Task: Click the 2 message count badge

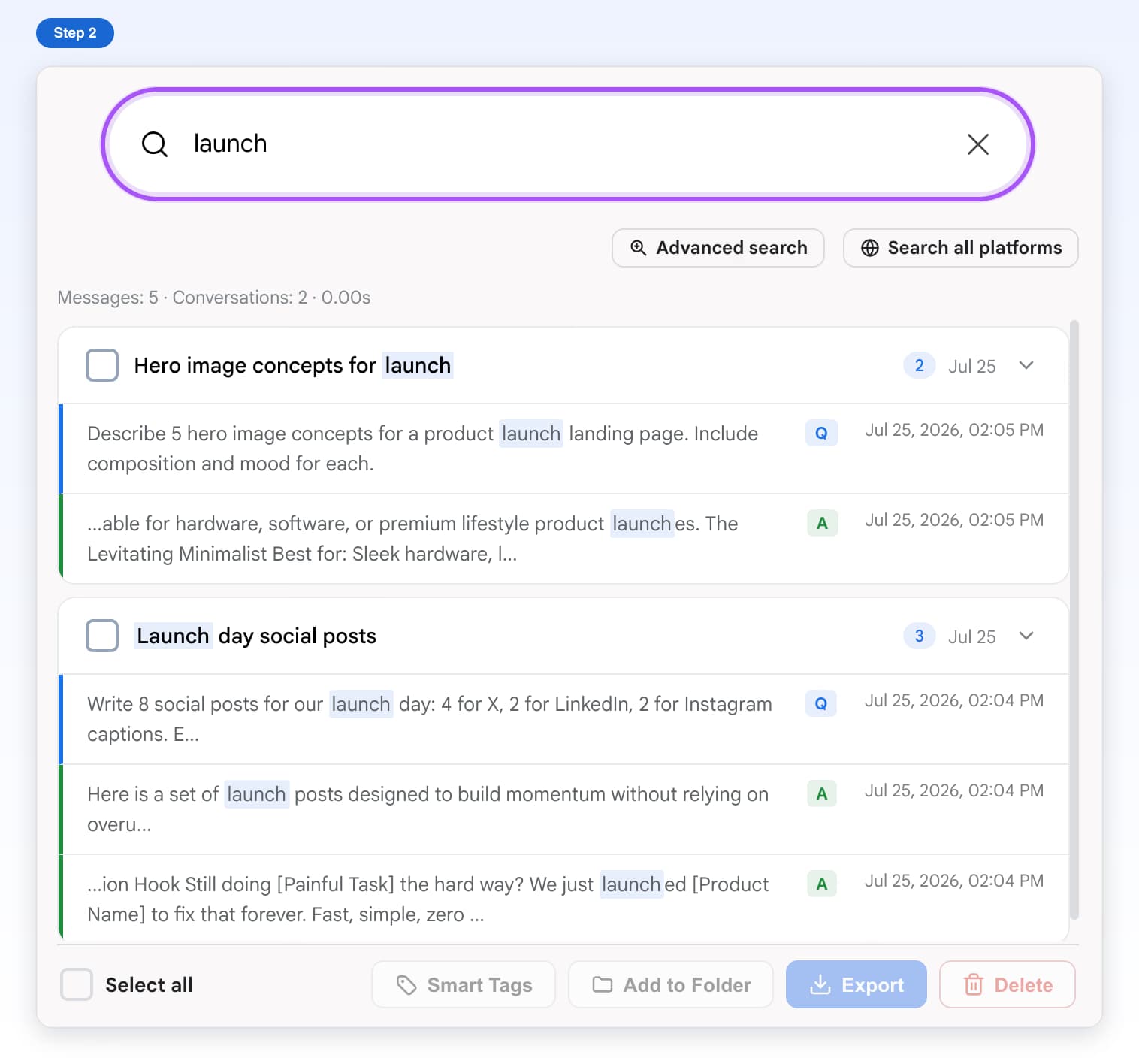Action: pyautogui.click(x=919, y=365)
